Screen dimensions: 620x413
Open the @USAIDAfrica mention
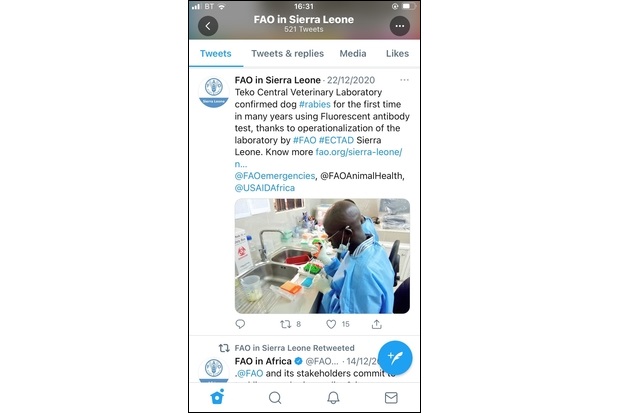(x=265, y=188)
